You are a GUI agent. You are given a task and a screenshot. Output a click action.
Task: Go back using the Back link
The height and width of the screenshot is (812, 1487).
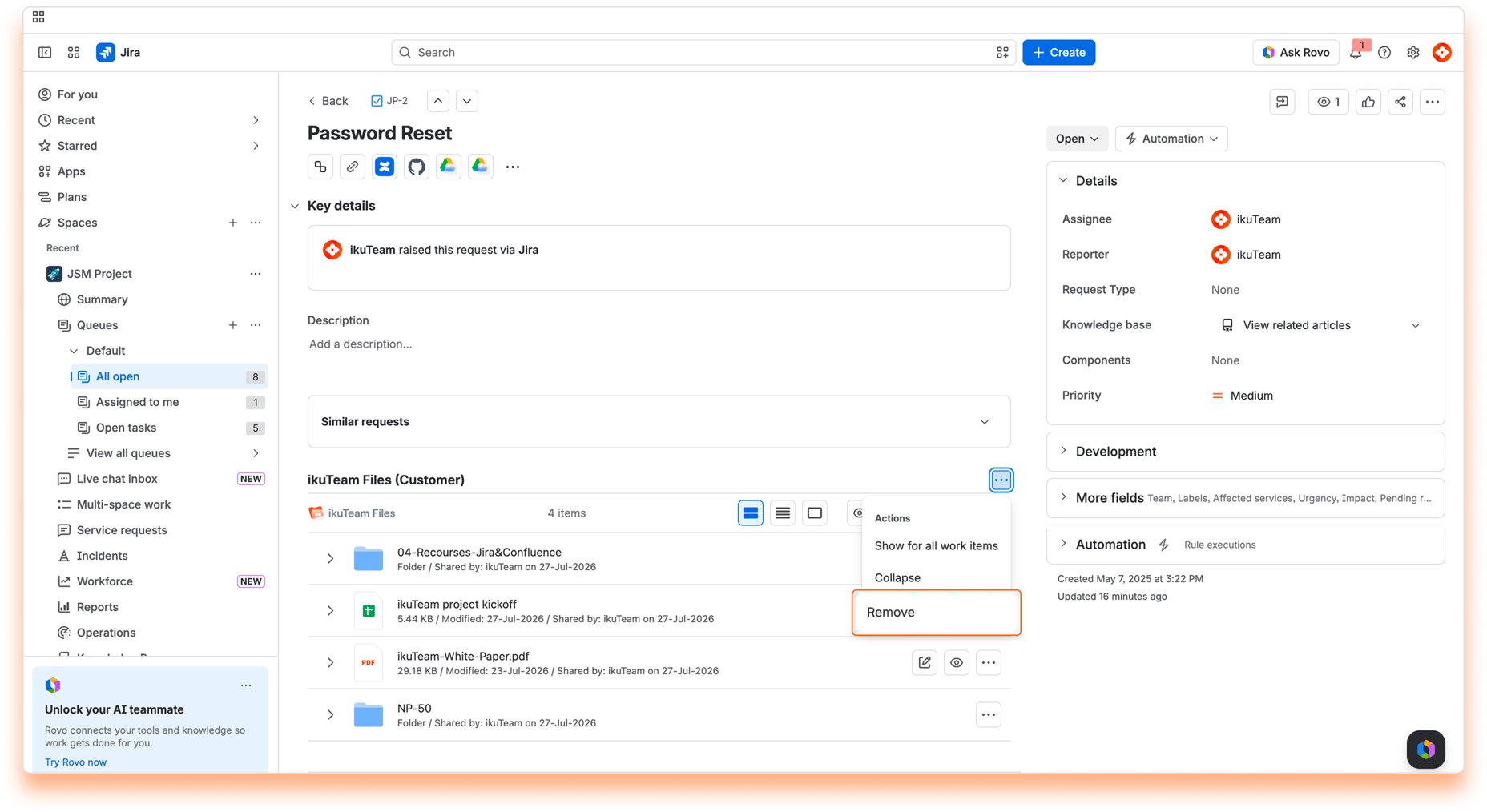tap(328, 101)
